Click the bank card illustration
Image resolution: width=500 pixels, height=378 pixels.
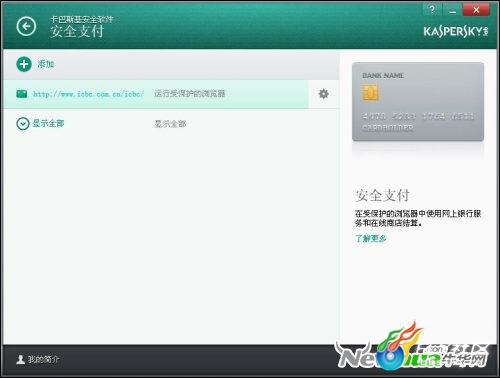pos(418,102)
